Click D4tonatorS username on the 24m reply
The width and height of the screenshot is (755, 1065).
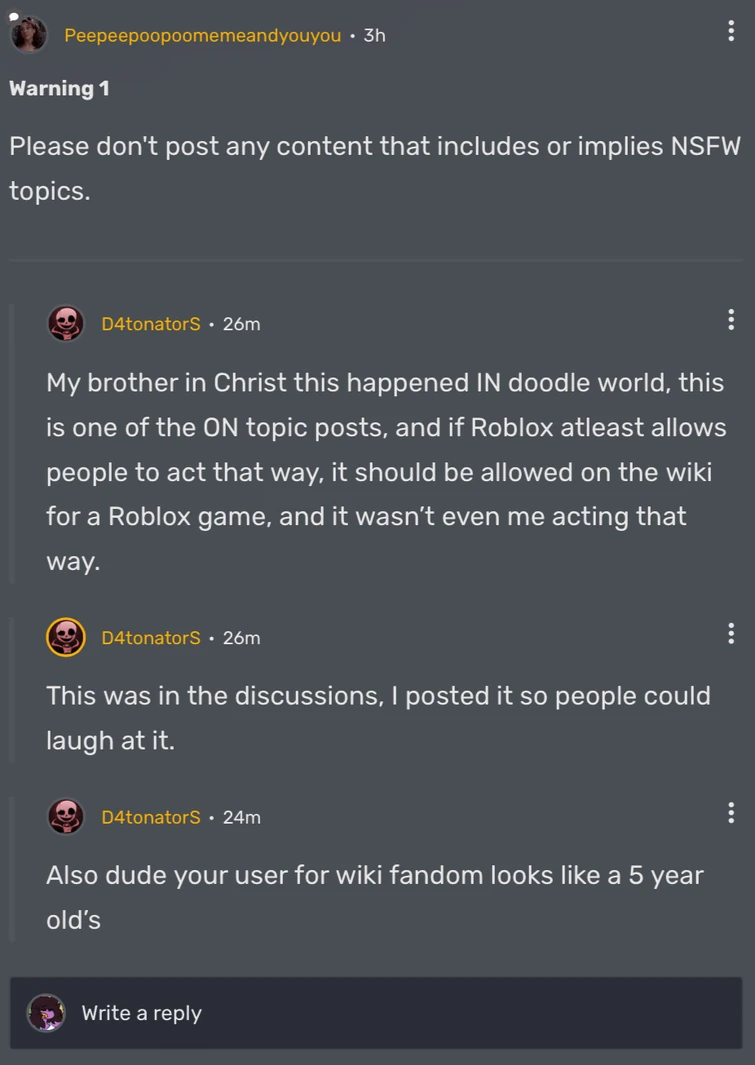pos(150,818)
